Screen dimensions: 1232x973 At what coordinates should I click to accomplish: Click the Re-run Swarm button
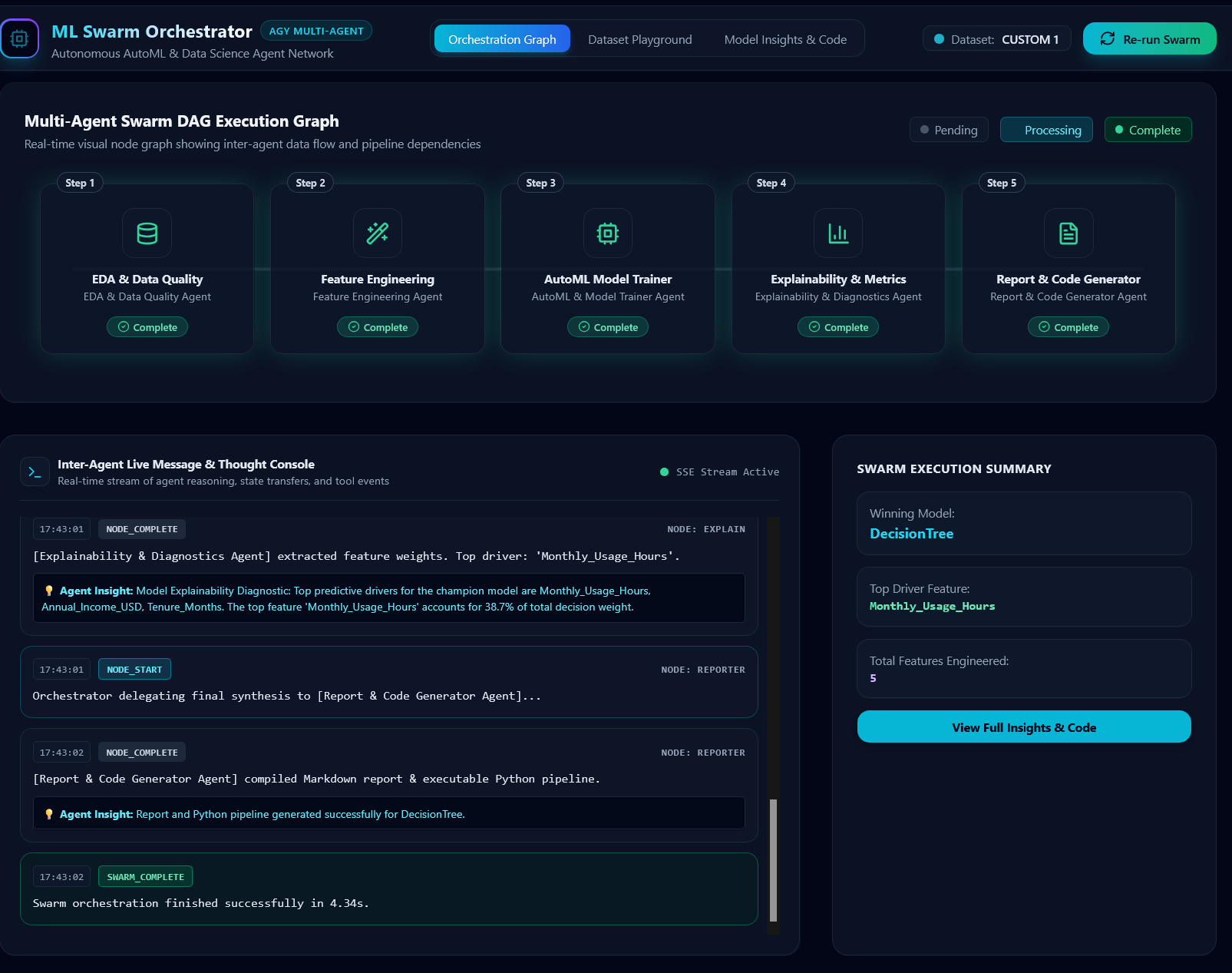coord(1149,38)
